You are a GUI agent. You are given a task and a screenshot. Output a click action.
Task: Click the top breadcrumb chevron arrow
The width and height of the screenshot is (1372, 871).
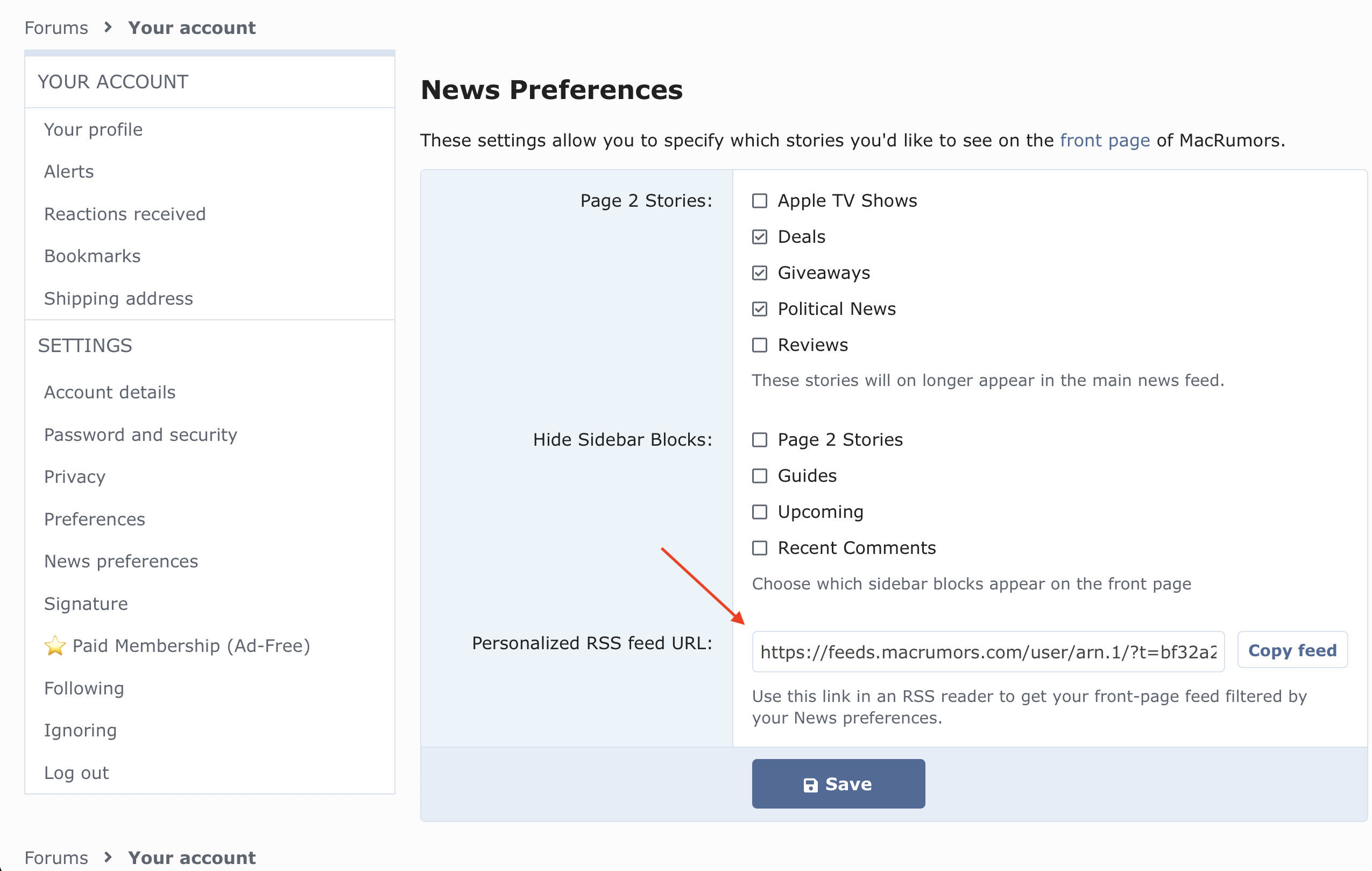point(108,27)
